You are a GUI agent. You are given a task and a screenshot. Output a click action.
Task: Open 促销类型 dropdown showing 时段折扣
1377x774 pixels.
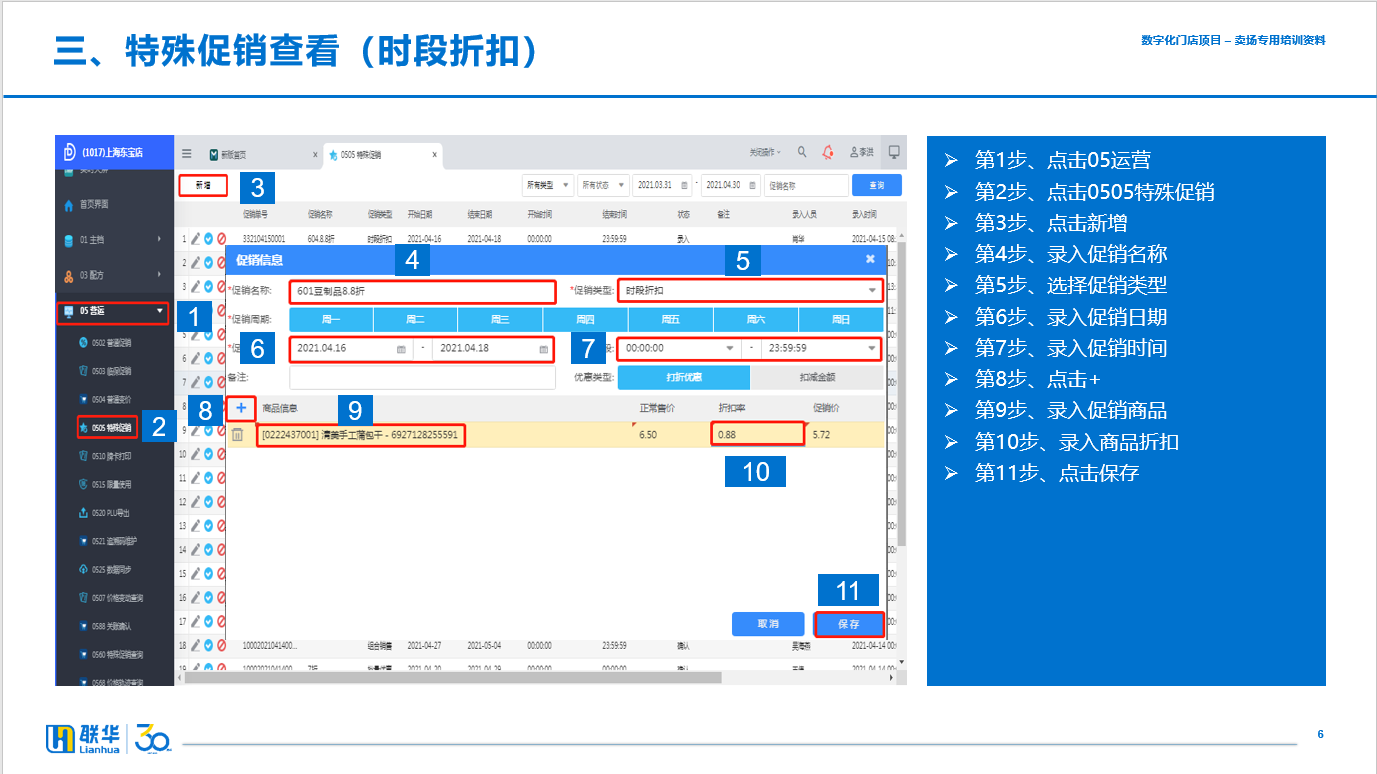click(750, 290)
